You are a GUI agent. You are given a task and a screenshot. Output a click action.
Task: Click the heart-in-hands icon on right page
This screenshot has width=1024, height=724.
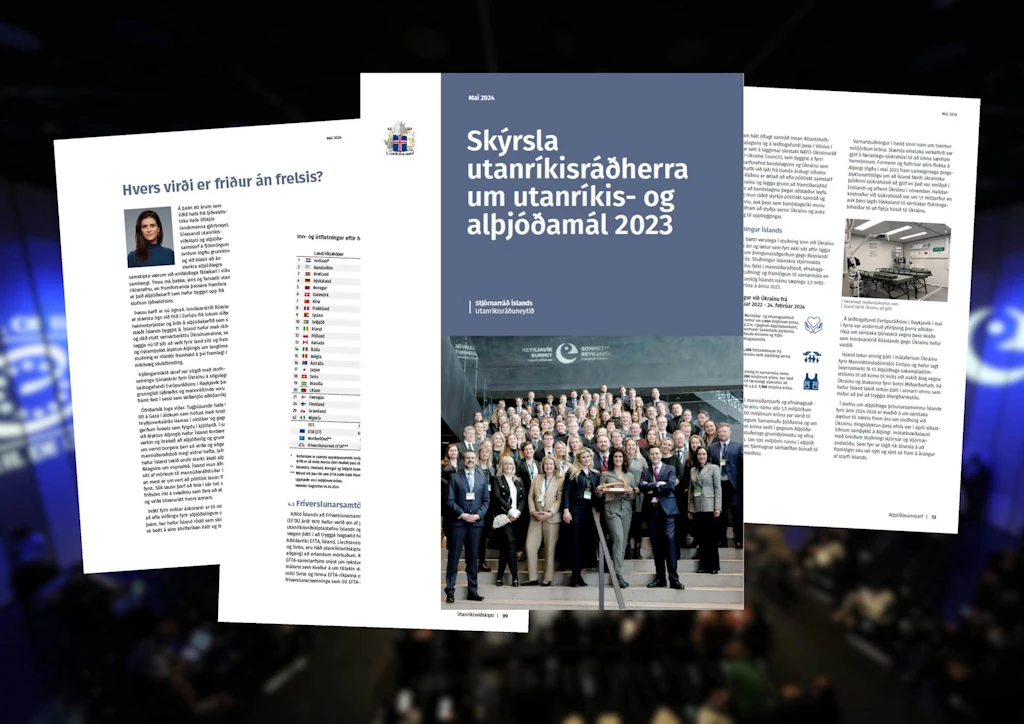click(813, 324)
